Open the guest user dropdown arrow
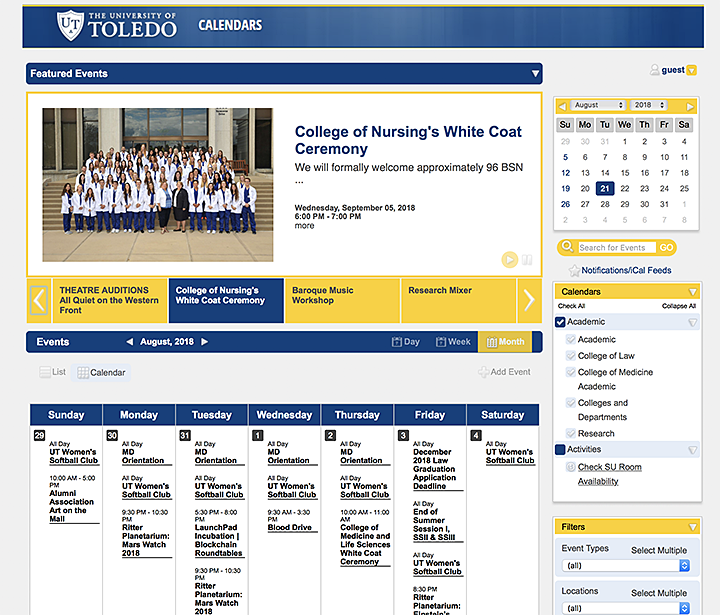This screenshot has width=720, height=615. [692, 70]
